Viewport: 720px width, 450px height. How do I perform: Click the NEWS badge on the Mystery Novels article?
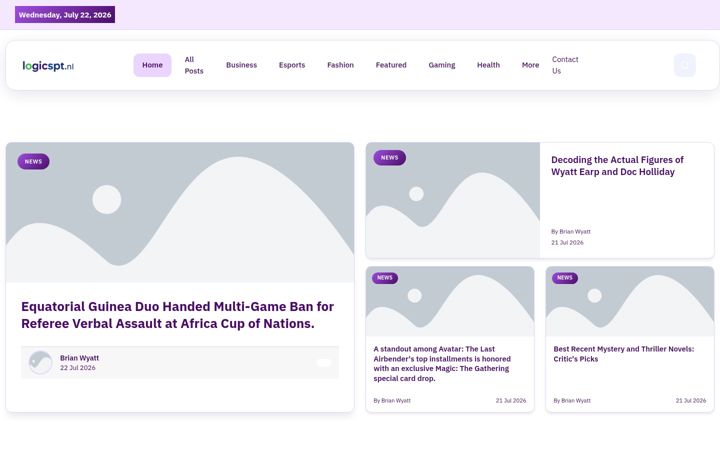coord(565,278)
